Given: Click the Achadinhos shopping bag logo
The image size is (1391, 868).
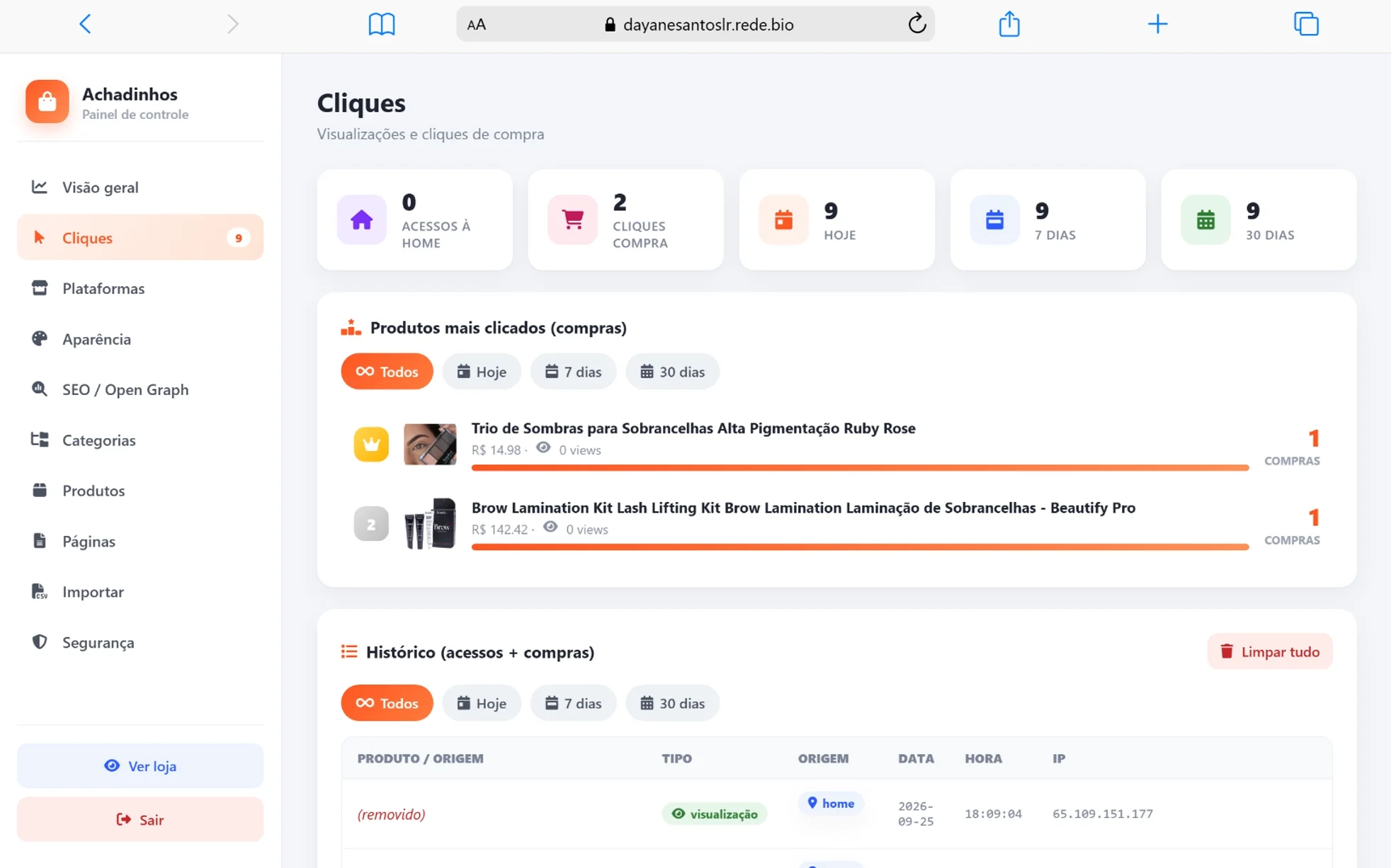Looking at the screenshot, I should pos(47,101).
